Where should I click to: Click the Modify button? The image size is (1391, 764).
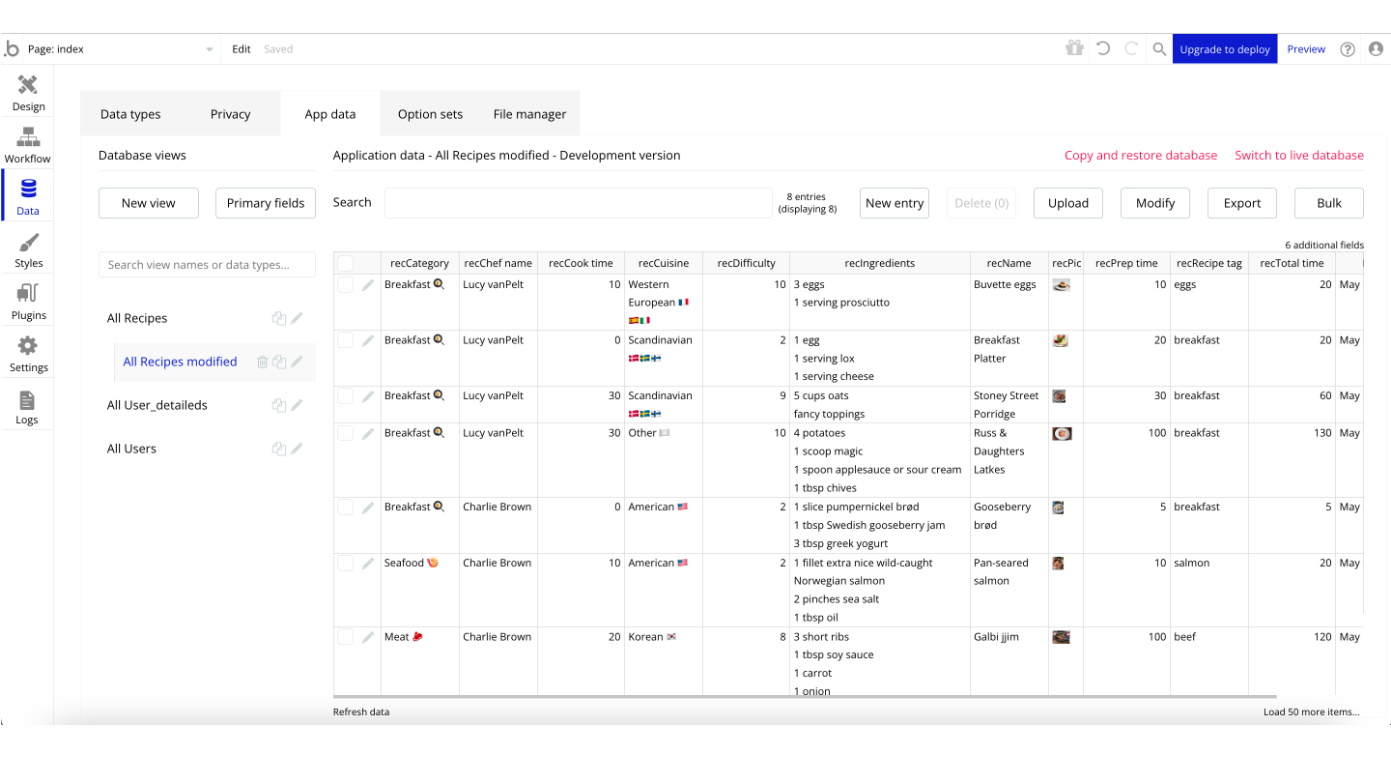coord(1155,203)
